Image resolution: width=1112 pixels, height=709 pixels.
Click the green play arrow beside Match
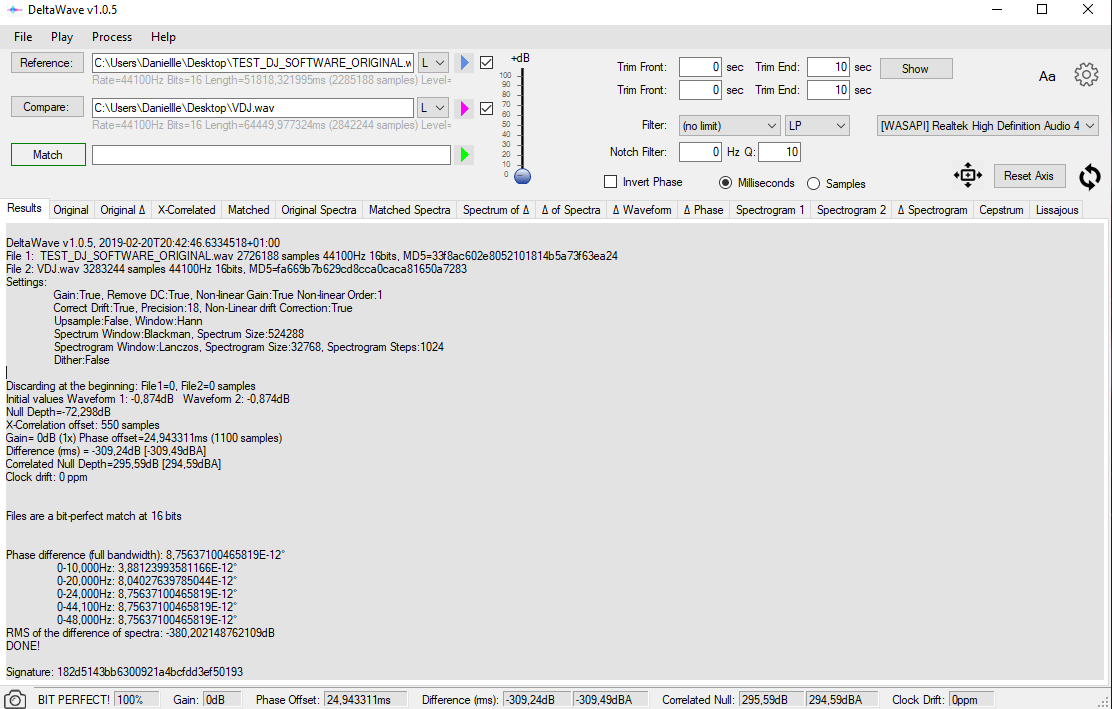point(464,155)
